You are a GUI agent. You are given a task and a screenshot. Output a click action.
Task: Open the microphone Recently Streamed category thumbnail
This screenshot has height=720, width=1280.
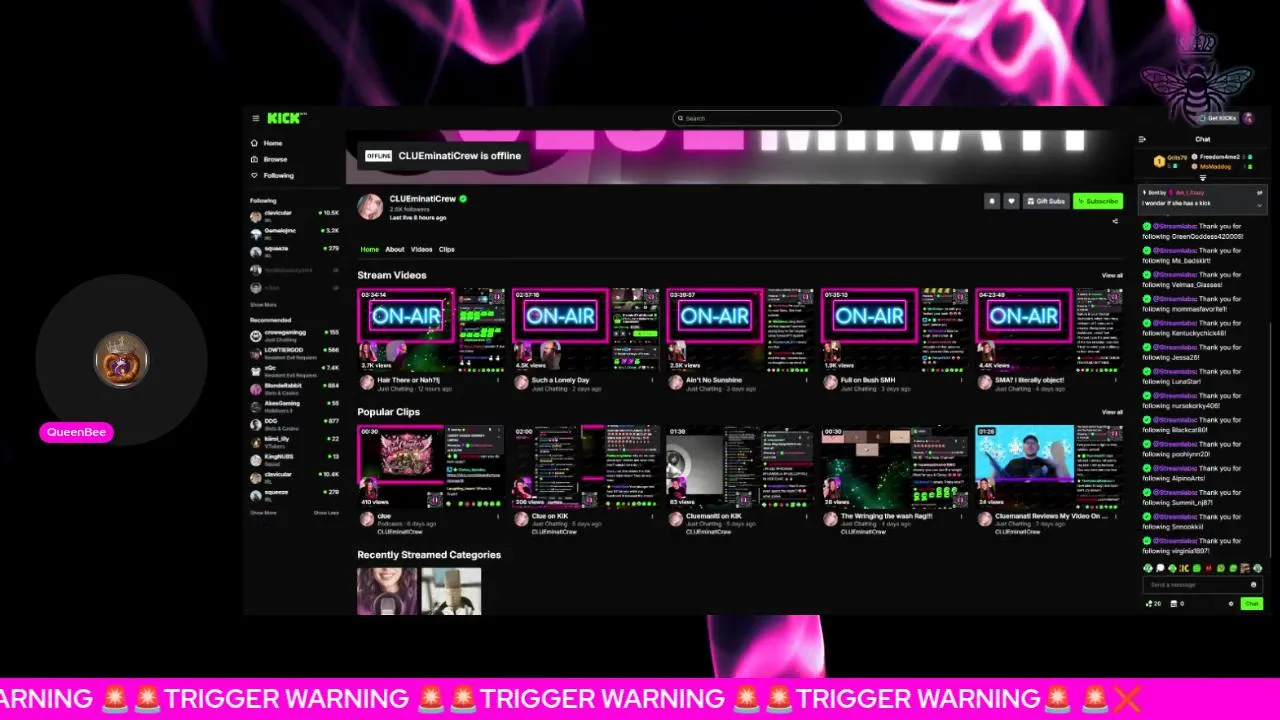click(x=451, y=591)
